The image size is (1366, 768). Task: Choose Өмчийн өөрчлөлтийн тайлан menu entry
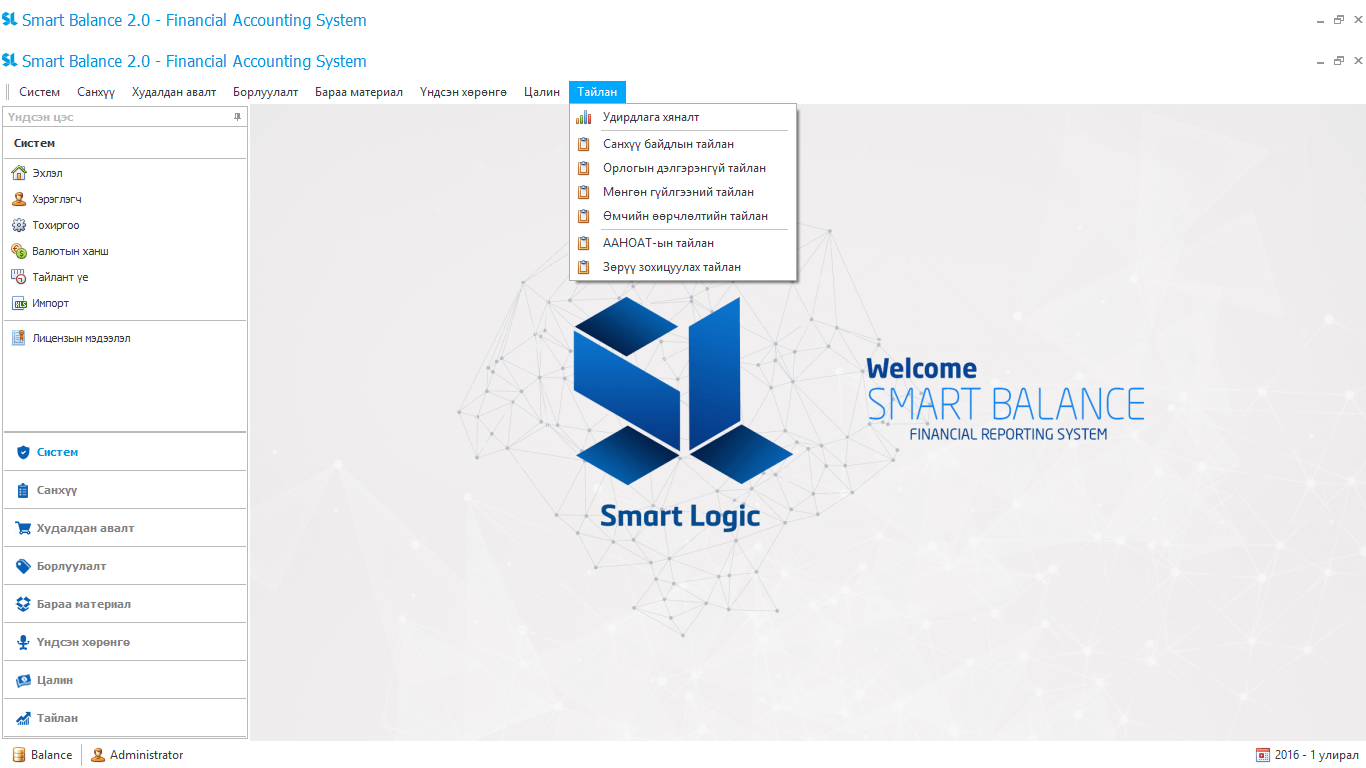683,216
